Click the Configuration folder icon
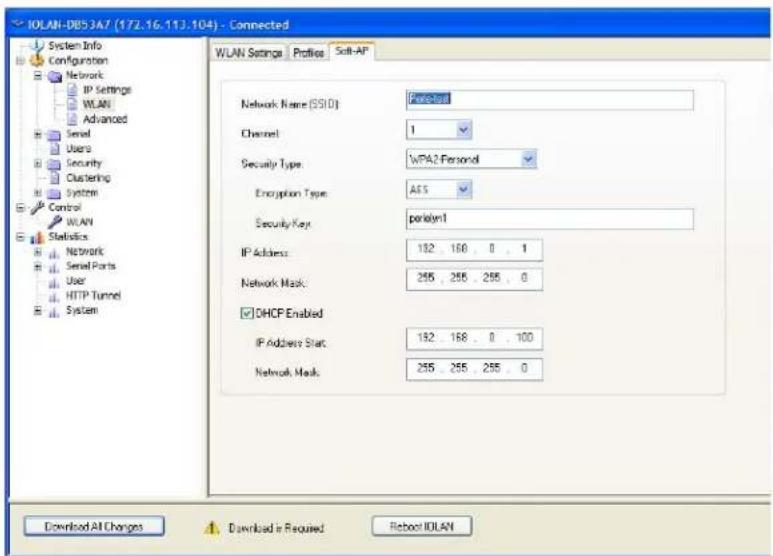 tap(37, 61)
